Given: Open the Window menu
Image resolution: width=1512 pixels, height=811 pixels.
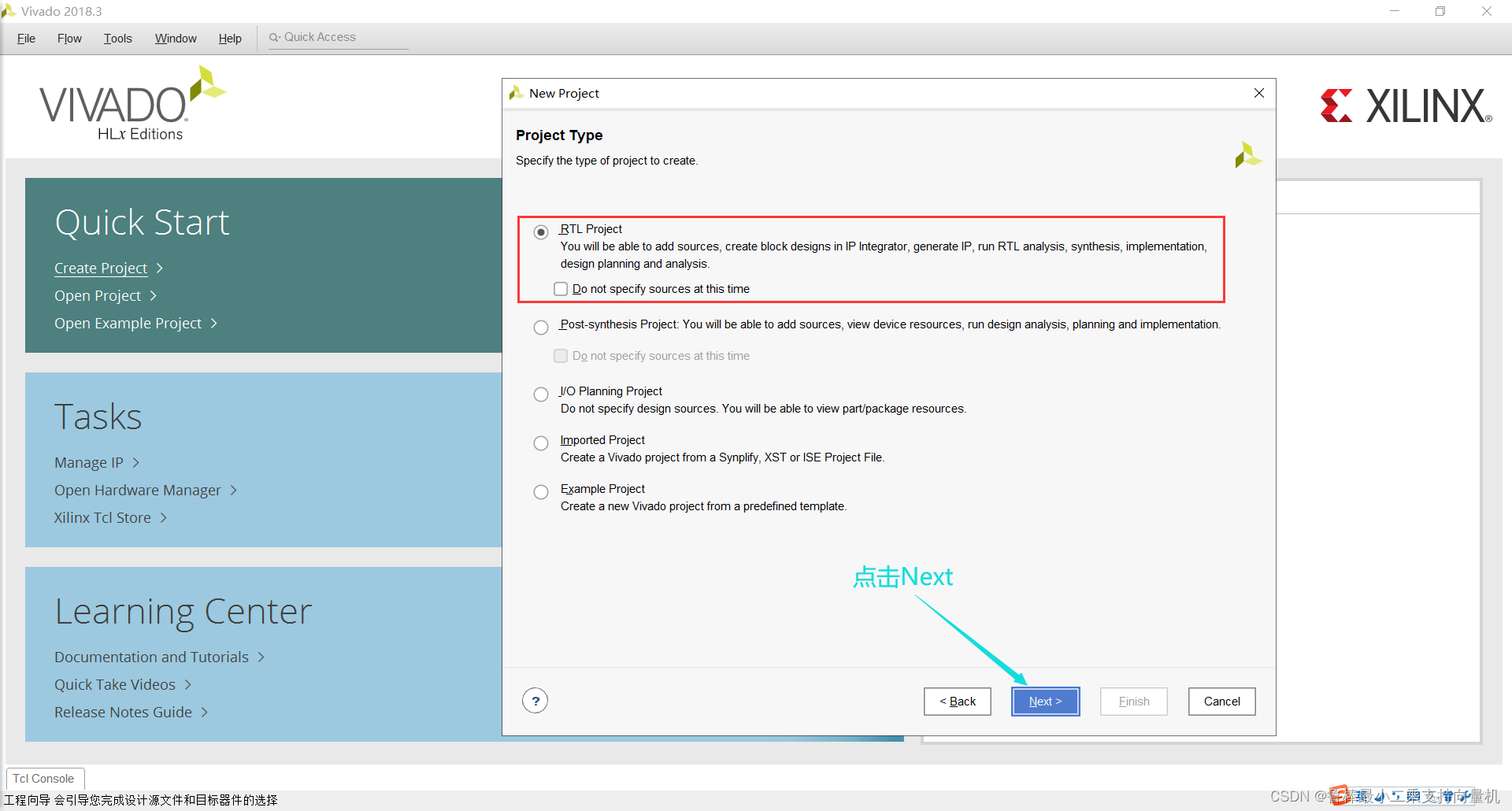Looking at the screenshot, I should coord(176,39).
